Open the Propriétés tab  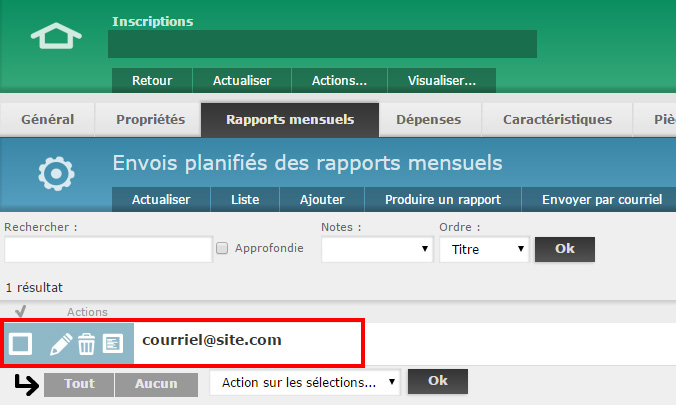click(x=150, y=119)
